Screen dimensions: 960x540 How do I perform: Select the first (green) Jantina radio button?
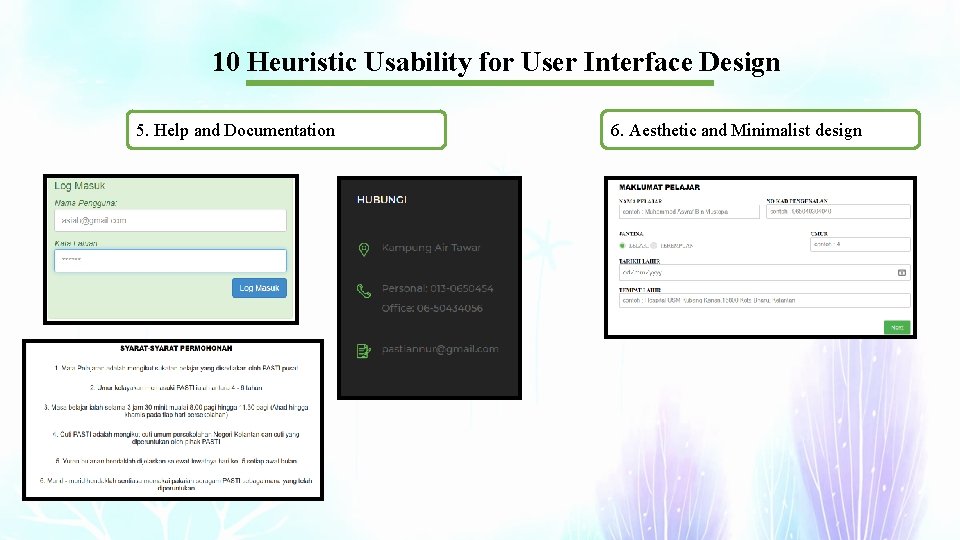[622, 246]
